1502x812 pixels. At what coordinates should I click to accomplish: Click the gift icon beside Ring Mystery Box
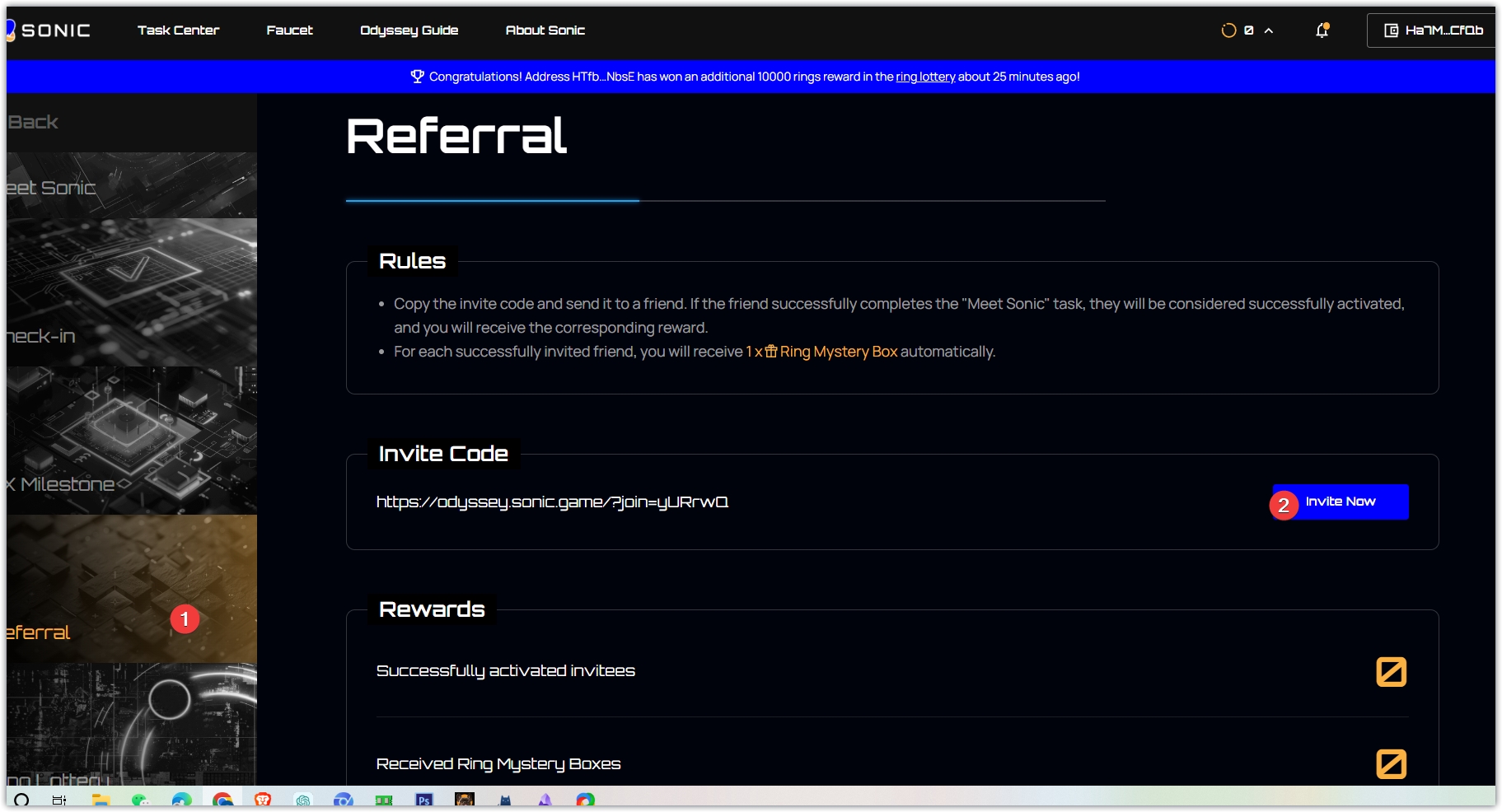771,352
